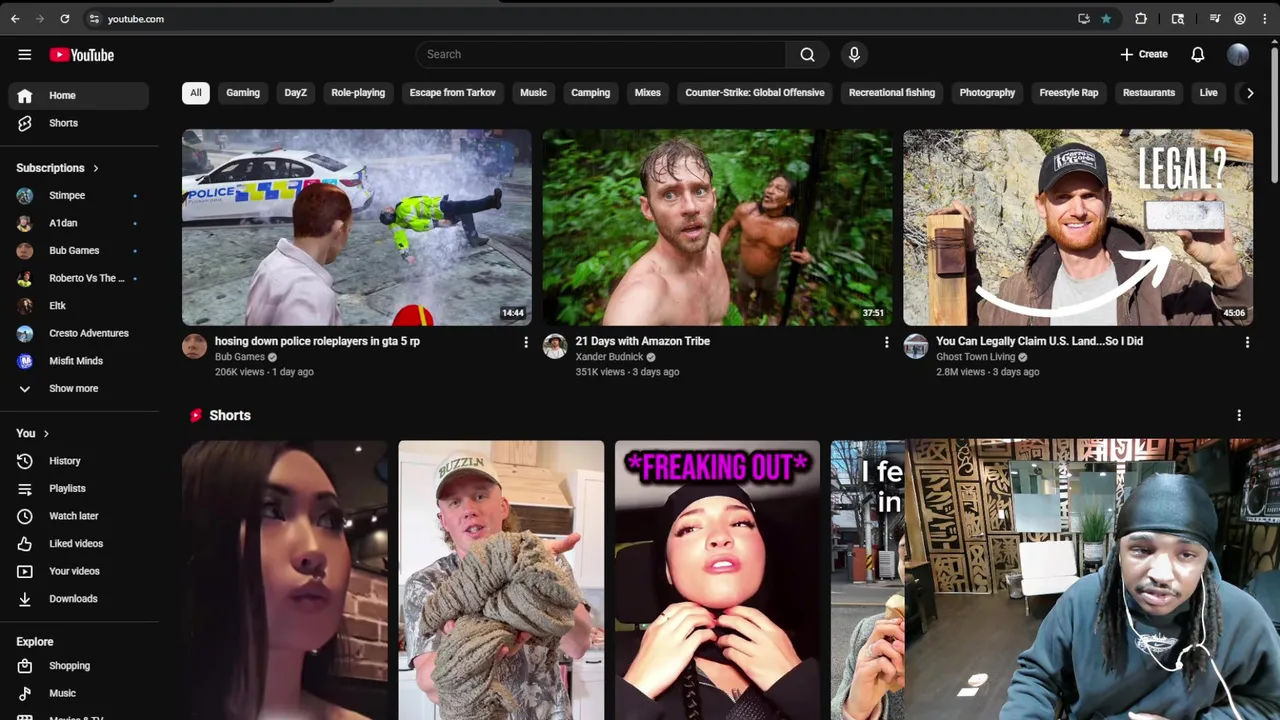Viewport: 1280px width, 720px height.
Task: Open Liked videos
Action: pos(79,543)
